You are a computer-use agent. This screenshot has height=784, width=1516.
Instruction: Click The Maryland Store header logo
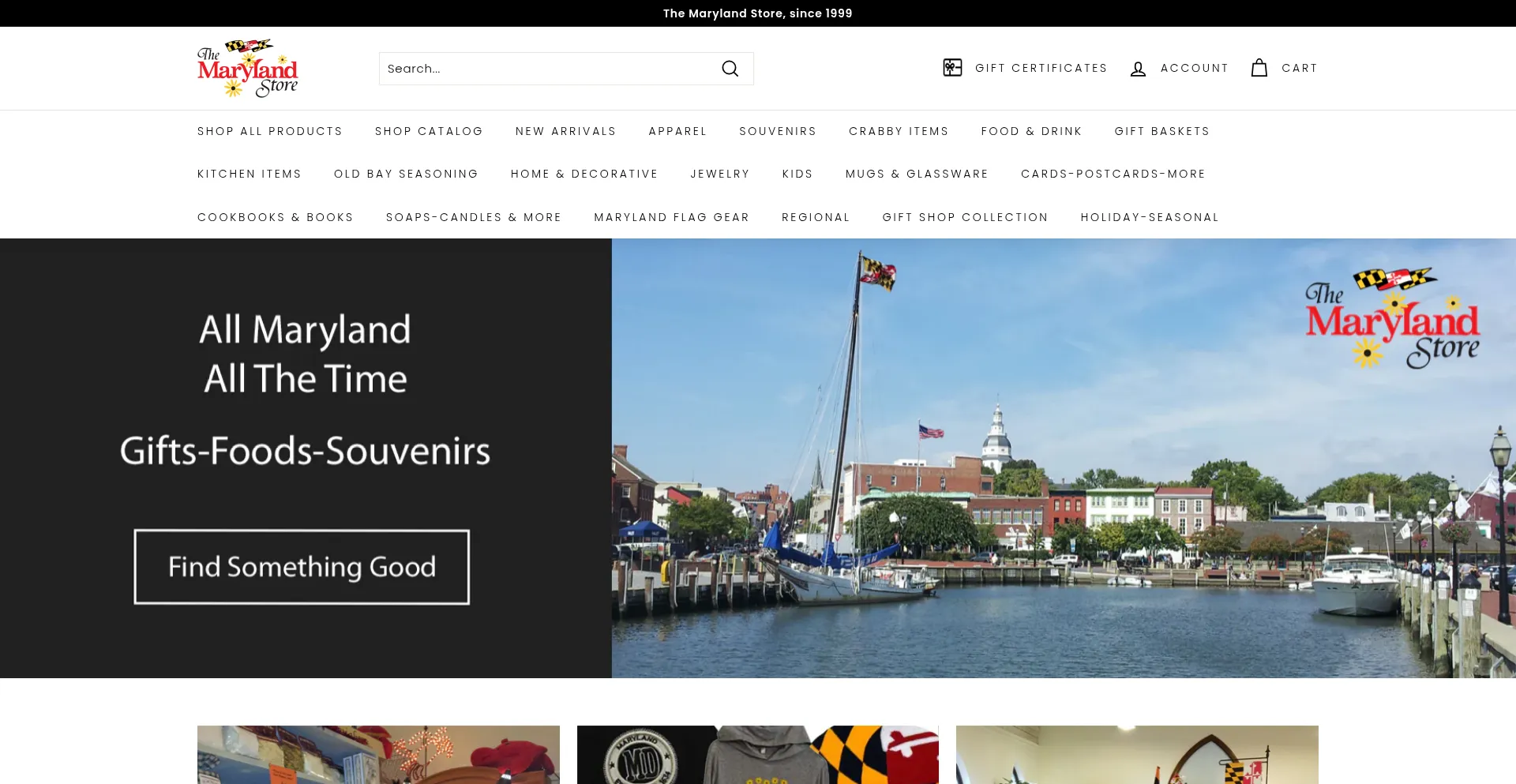247,69
